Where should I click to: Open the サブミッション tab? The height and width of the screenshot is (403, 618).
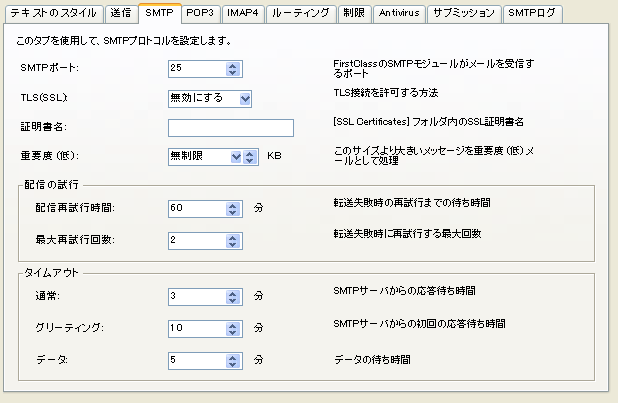point(463,13)
